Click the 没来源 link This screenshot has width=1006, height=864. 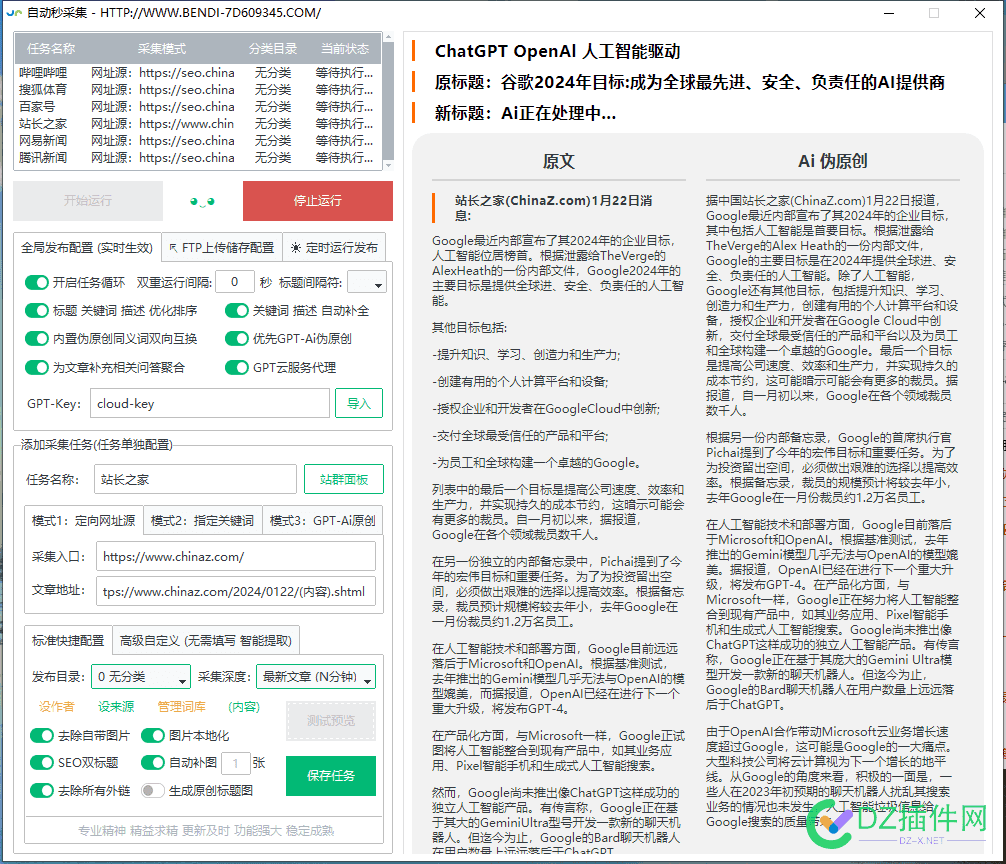tap(116, 706)
